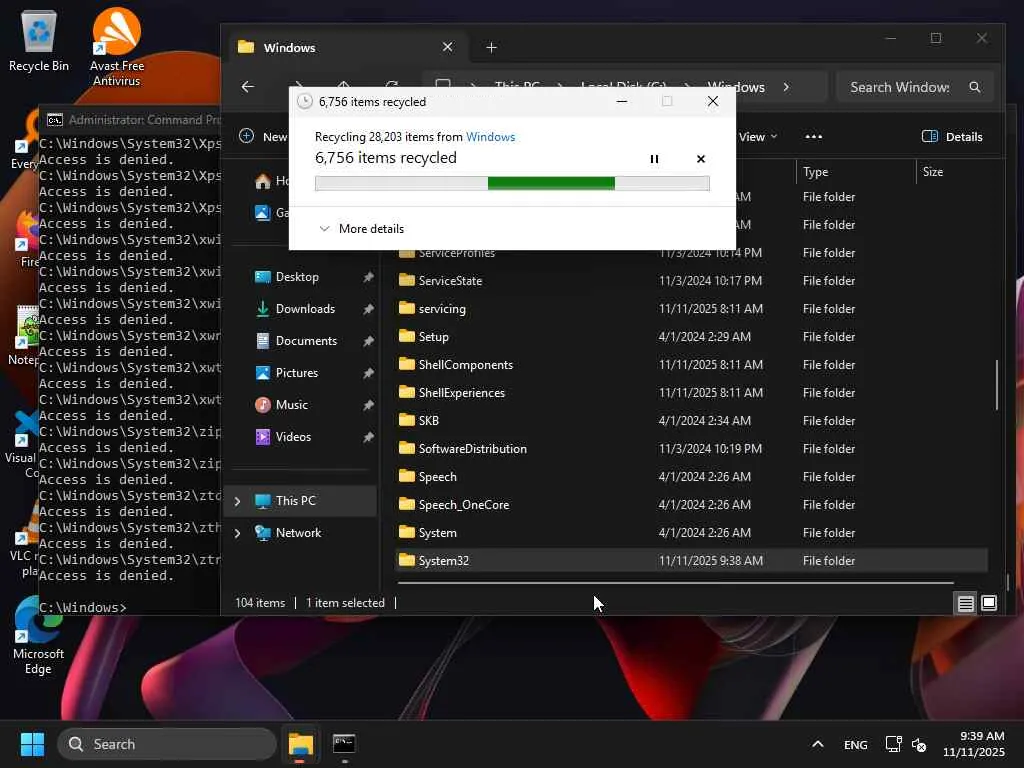The width and height of the screenshot is (1024, 768).
Task: Open Music in the navigation pane
Action: (x=291, y=405)
